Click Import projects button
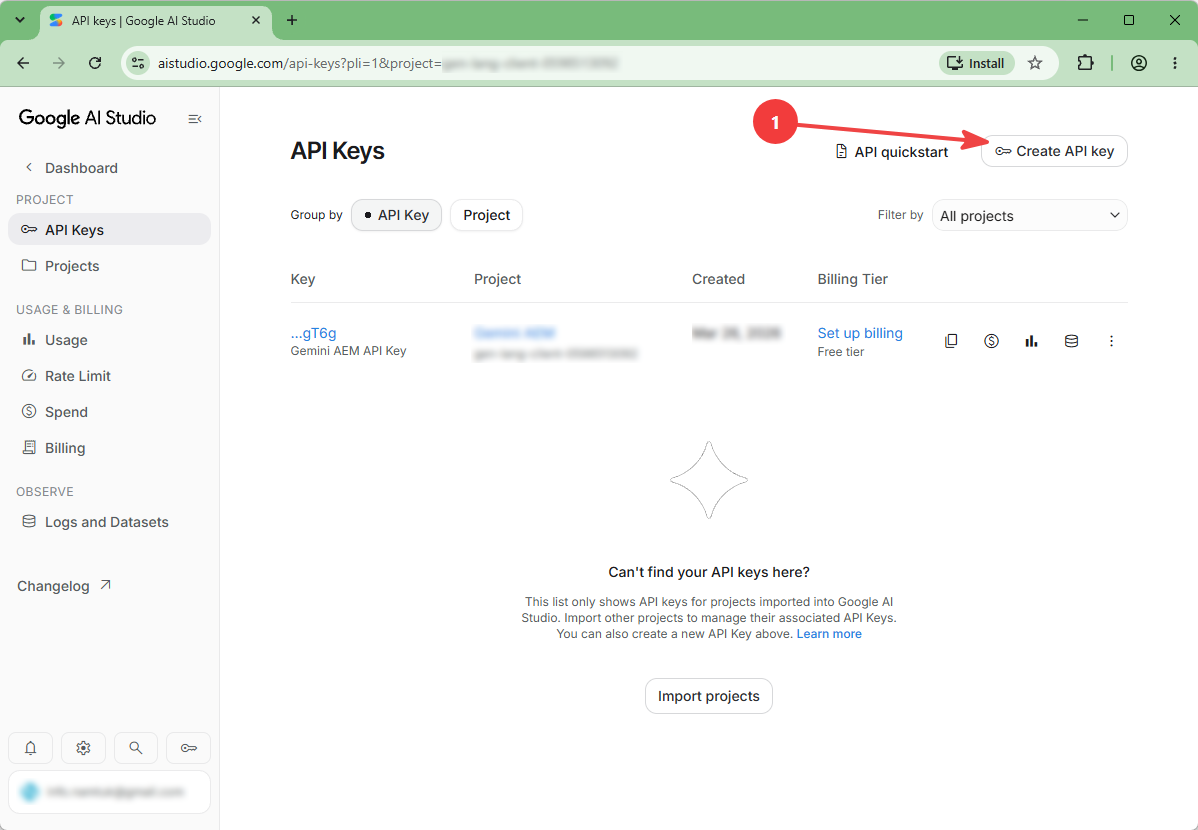This screenshot has width=1198, height=830. (x=709, y=696)
